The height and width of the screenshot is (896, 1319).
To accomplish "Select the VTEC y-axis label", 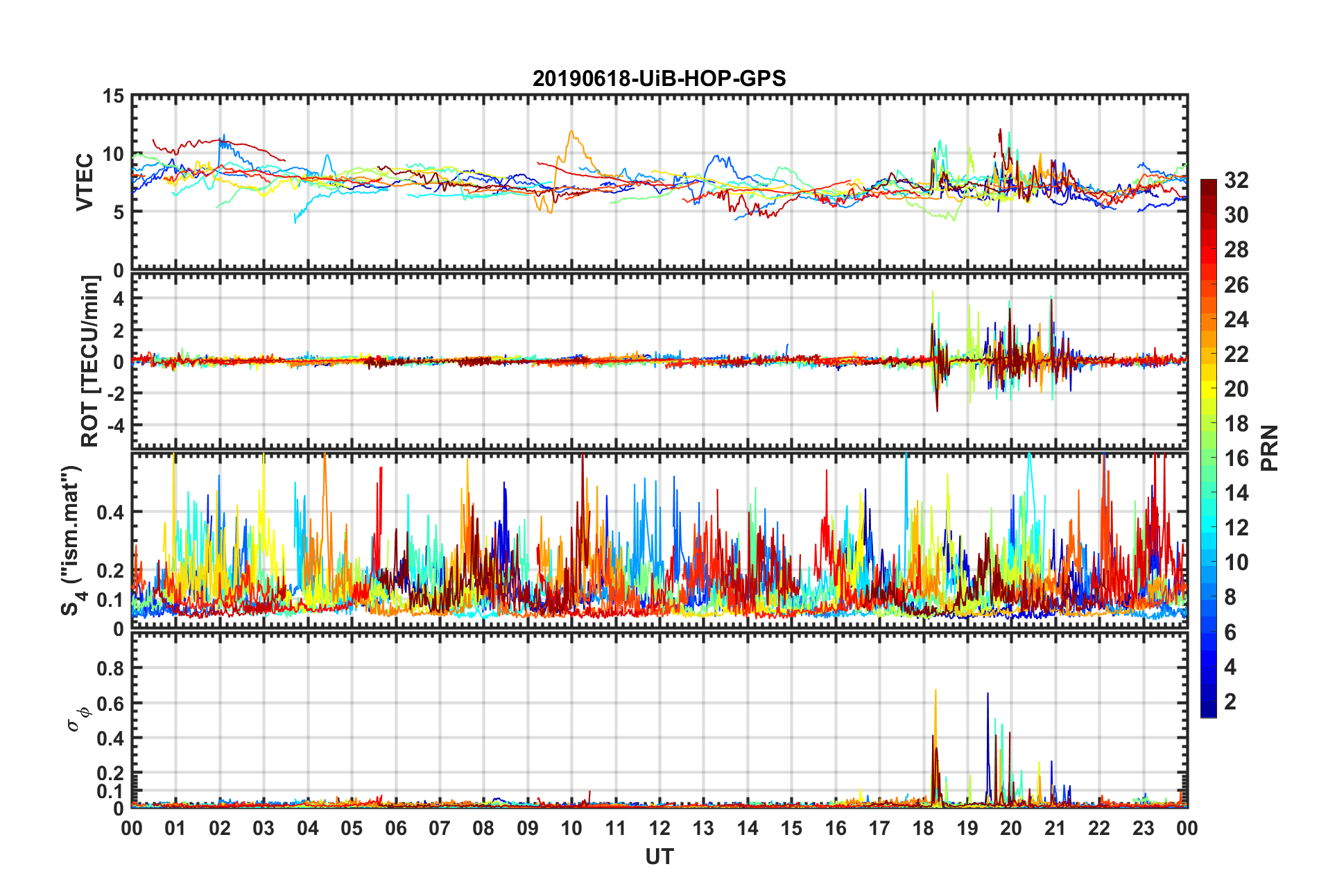I will [85, 182].
